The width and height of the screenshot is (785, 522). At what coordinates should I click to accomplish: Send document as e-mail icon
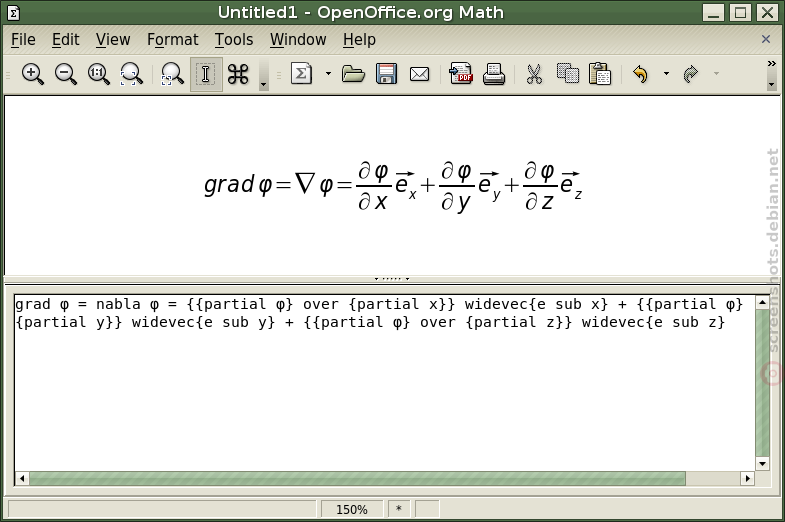pos(420,75)
